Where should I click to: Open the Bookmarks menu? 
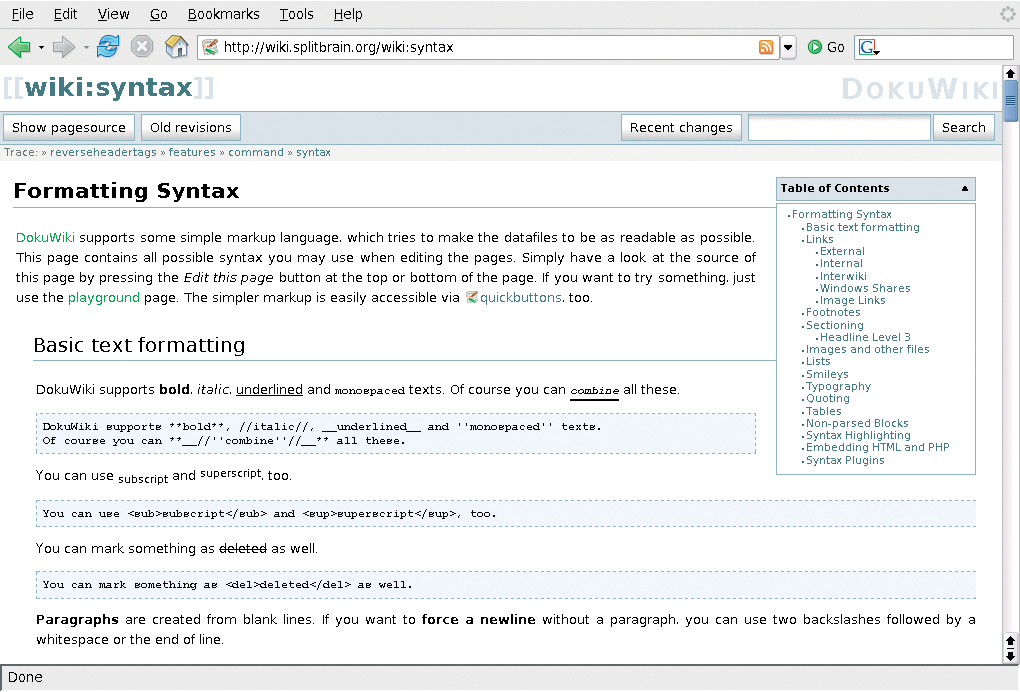click(223, 14)
